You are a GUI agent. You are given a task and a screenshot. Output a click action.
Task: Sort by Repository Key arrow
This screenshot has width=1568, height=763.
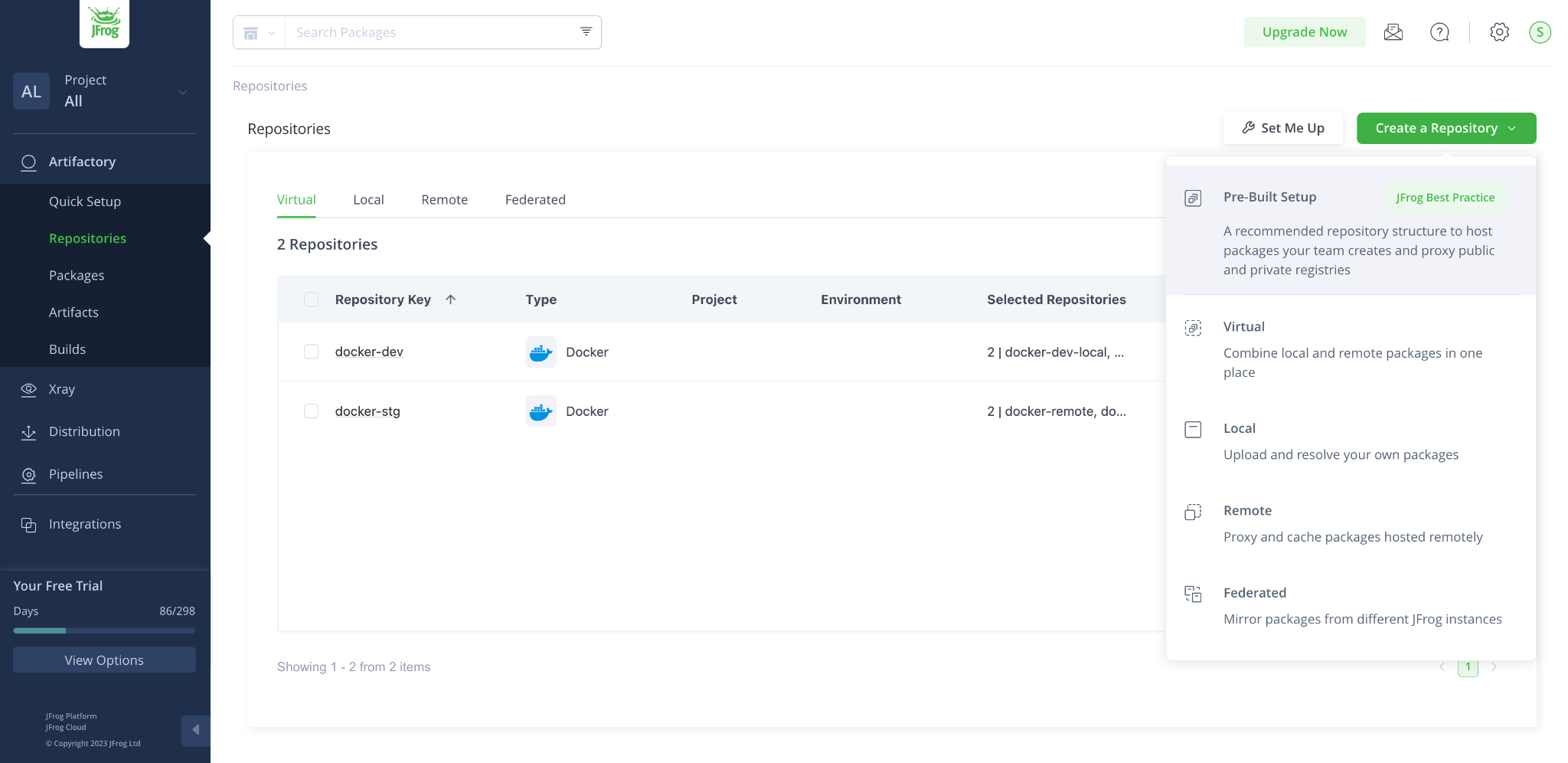(451, 300)
